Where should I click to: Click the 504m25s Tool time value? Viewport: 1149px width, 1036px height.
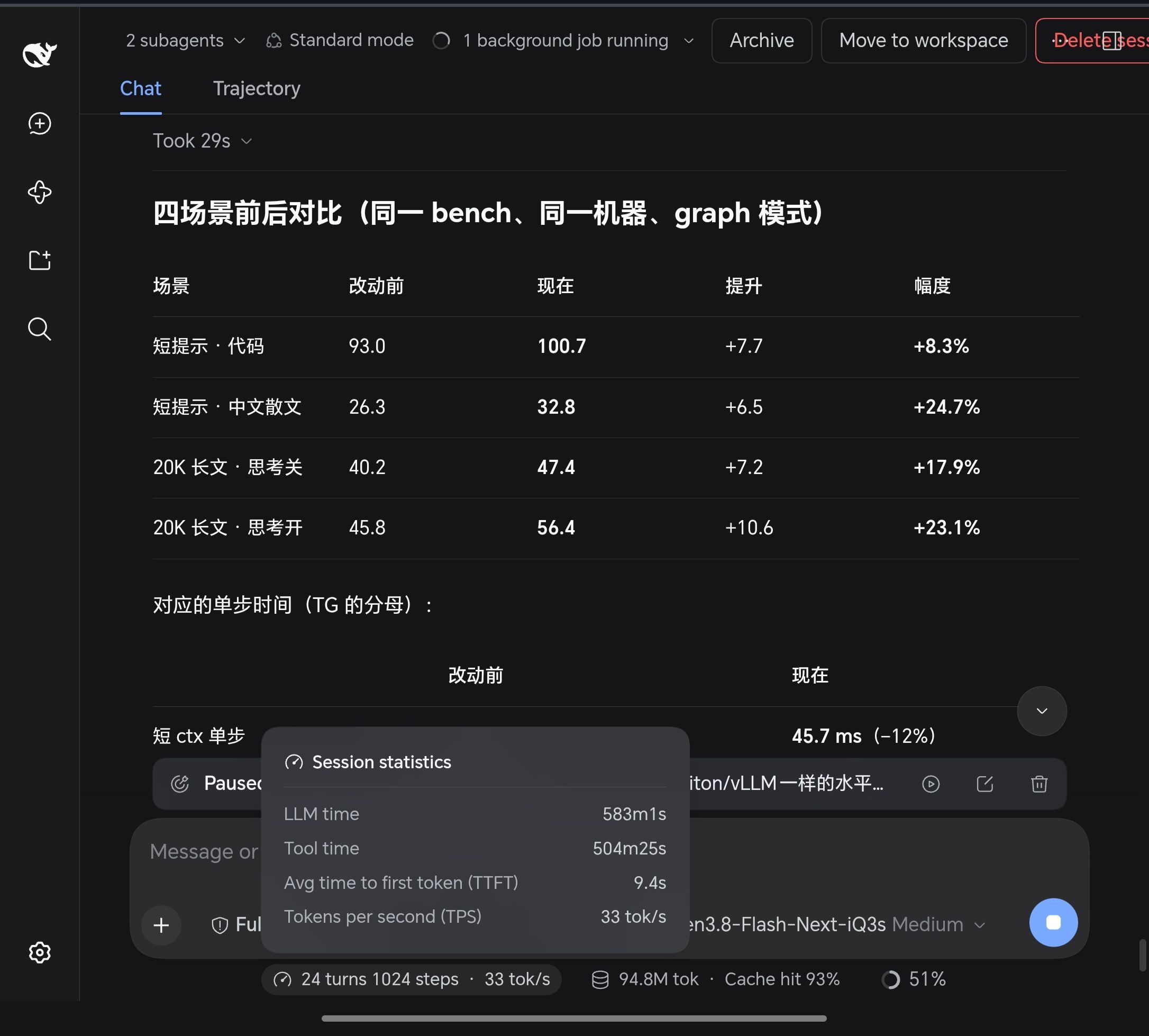pyautogui.click(x=630, y=848)
